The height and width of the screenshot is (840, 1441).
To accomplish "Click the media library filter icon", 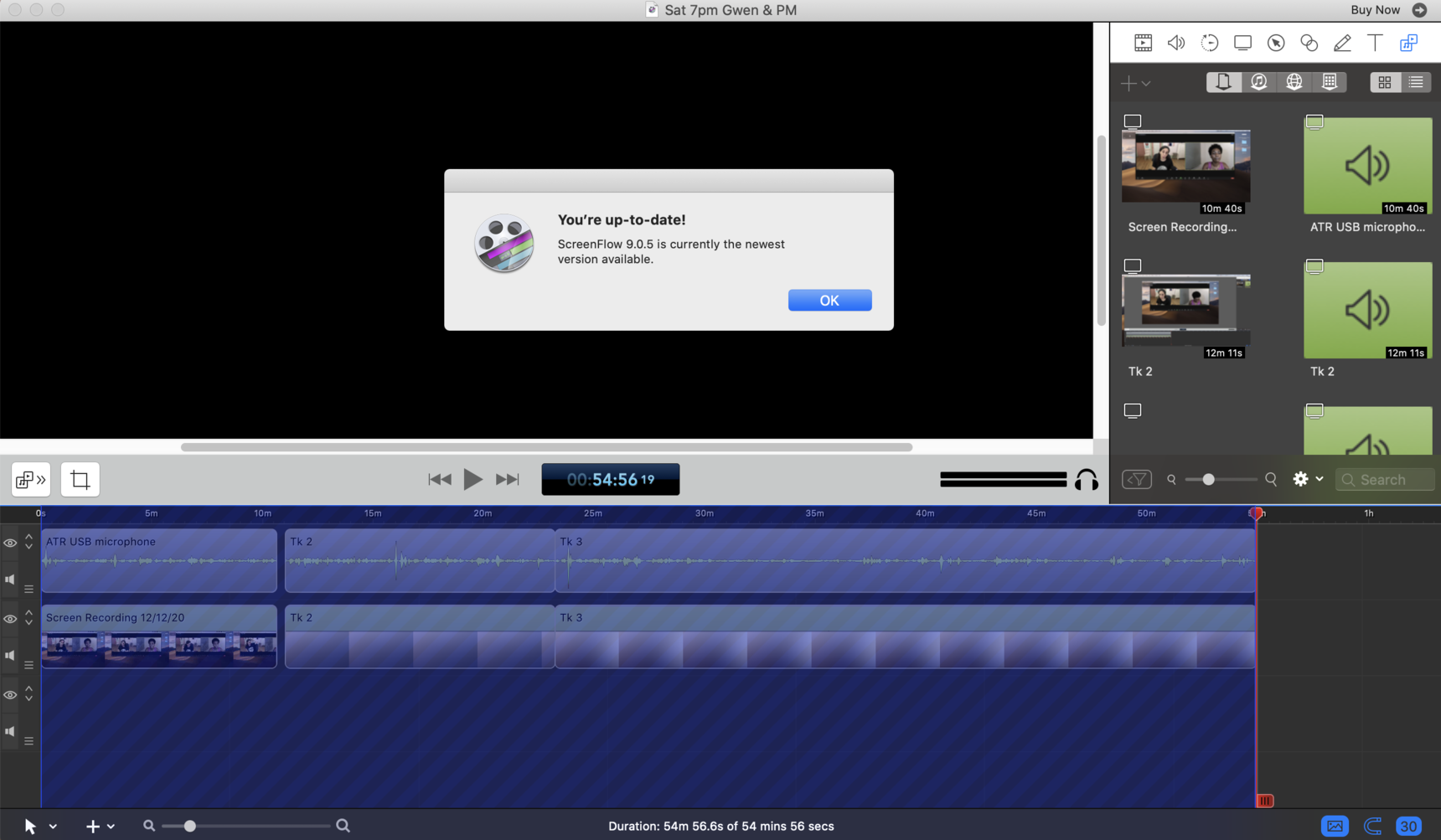I will 1137,479.
